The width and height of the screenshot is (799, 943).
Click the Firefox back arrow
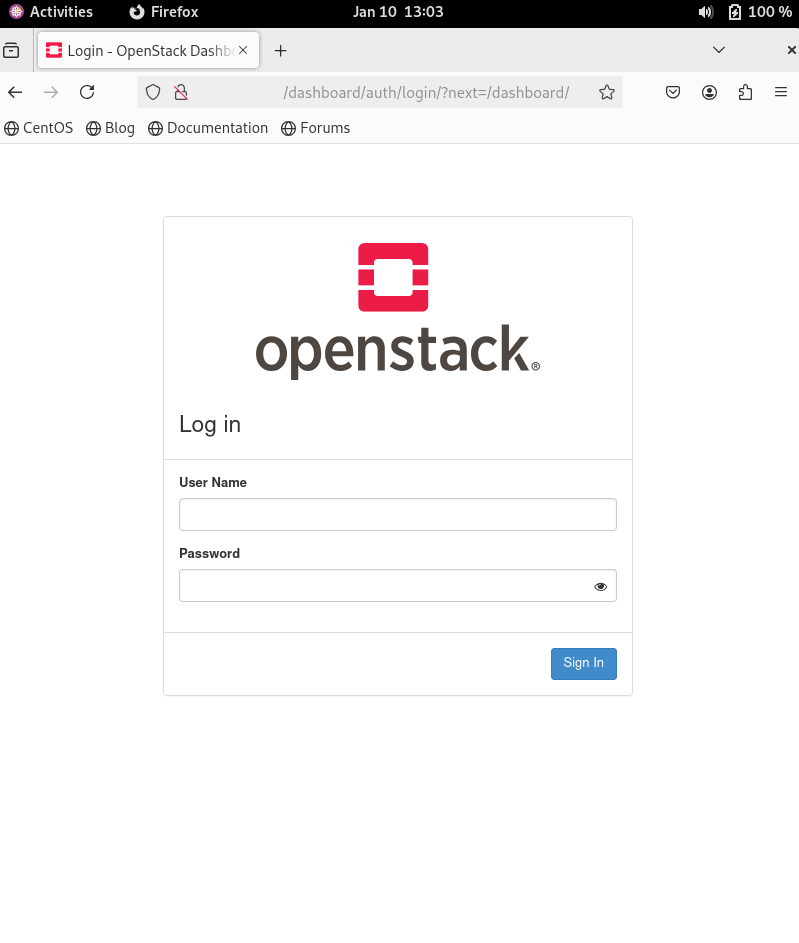15,92
